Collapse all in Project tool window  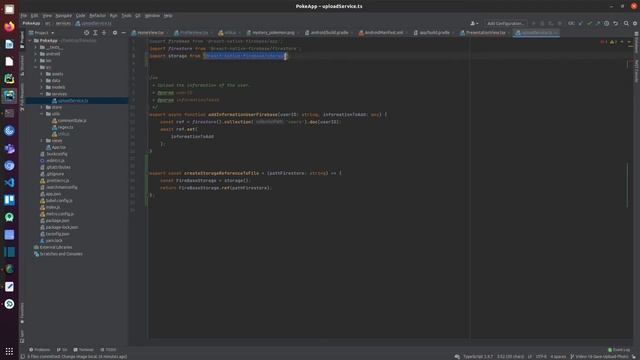pyautogui.click(x=104, y=33)
